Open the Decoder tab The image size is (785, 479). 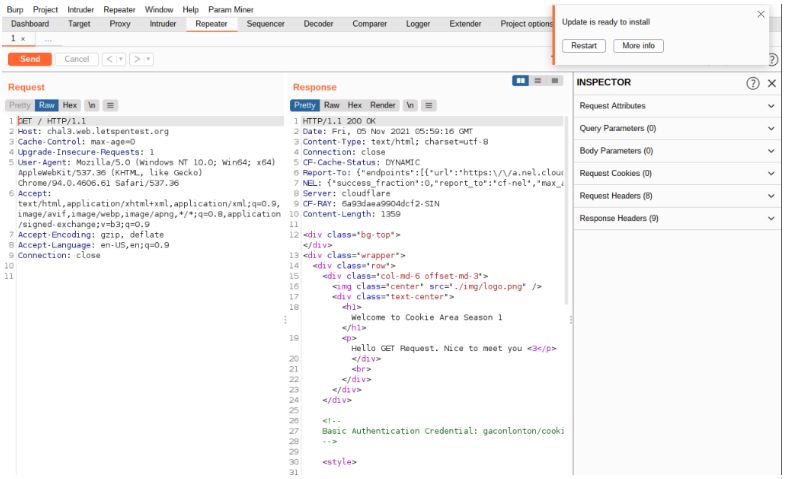click(x=318, y=23)
